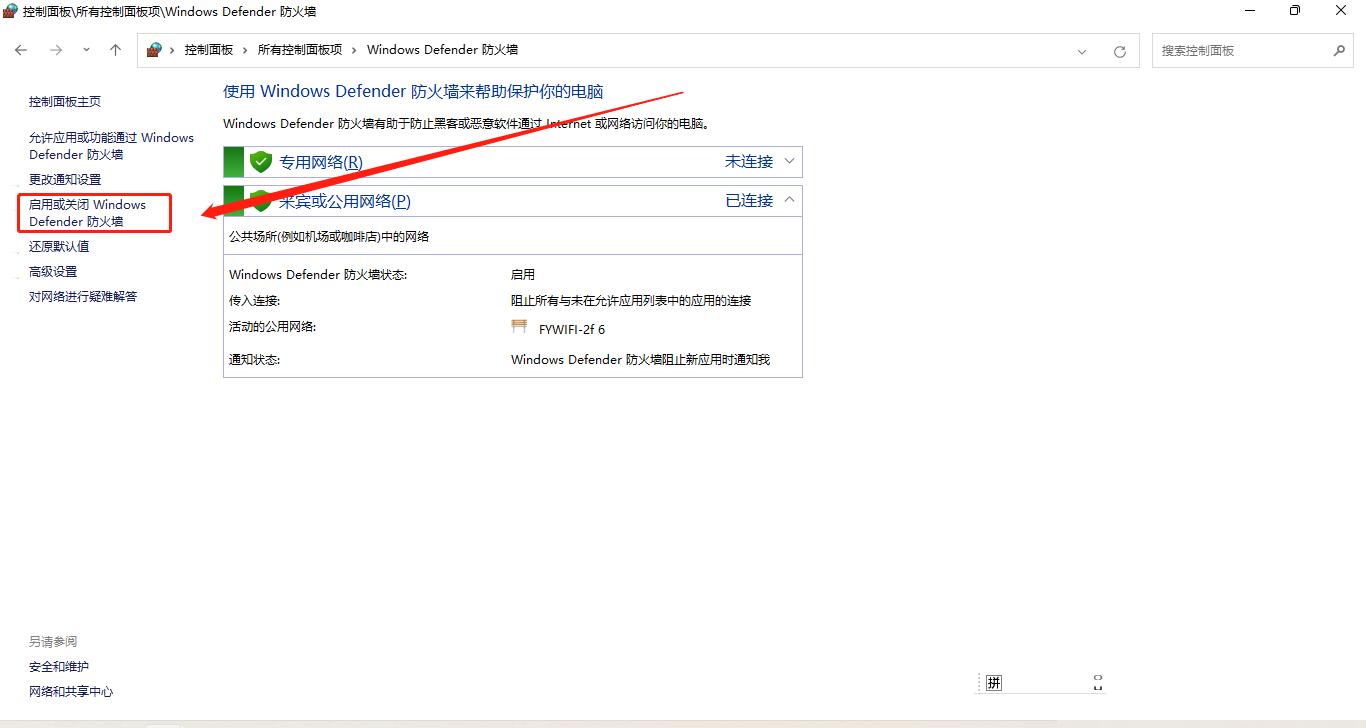Click inside the 搜索控制面板 search field
The height and width of the screenshot is (728, 1366).
click(1240, 50)
